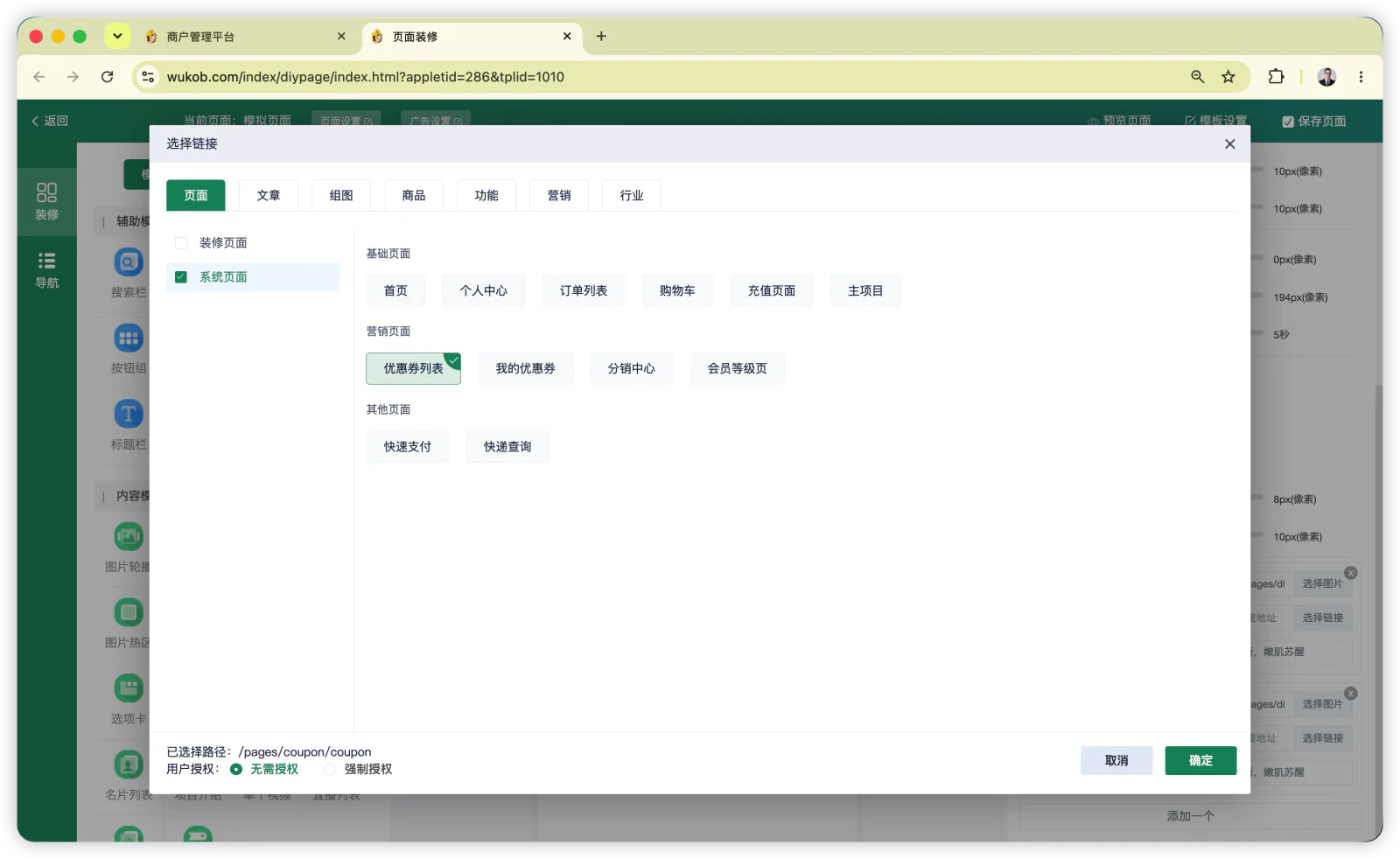Click the 搜索栏 module icon
1400x859 pixels.
[x=129, y=262]
